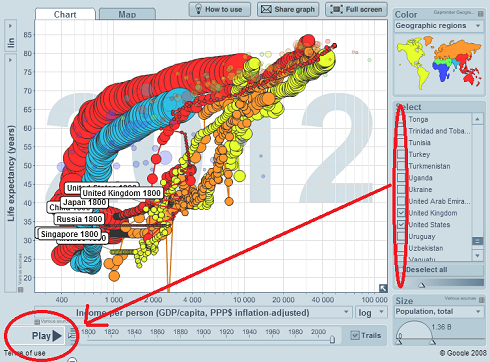Image resolution: width=490 pixels, height=362 pixels.
Task: Click the Play triangle button
Action: point(57,336)
